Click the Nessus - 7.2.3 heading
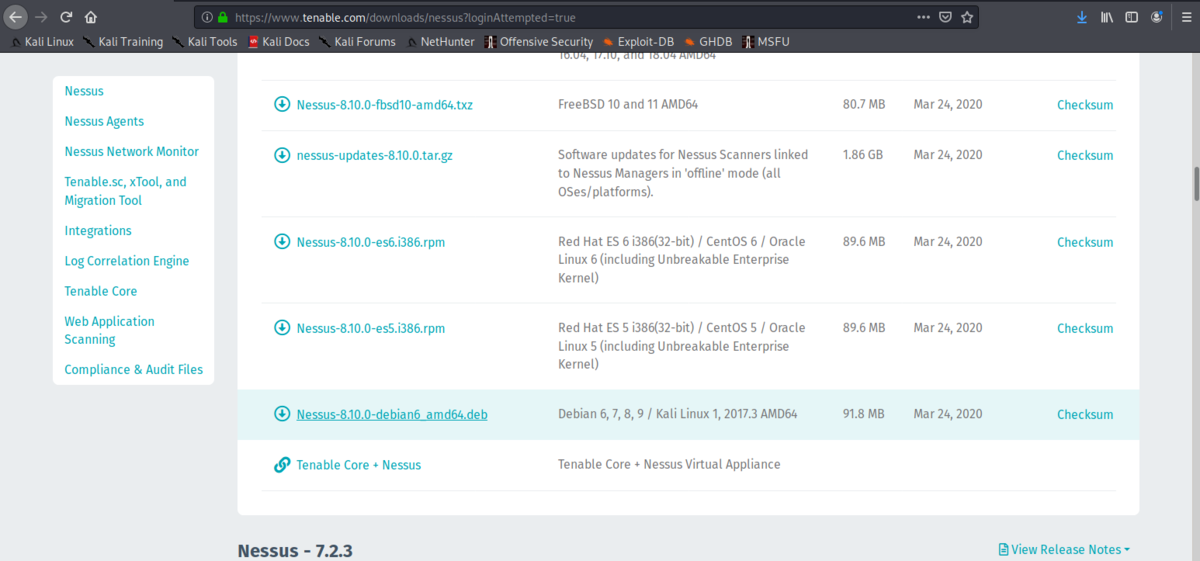The width and height of the screenshot is (1200, 561). (x=295, y=551)
